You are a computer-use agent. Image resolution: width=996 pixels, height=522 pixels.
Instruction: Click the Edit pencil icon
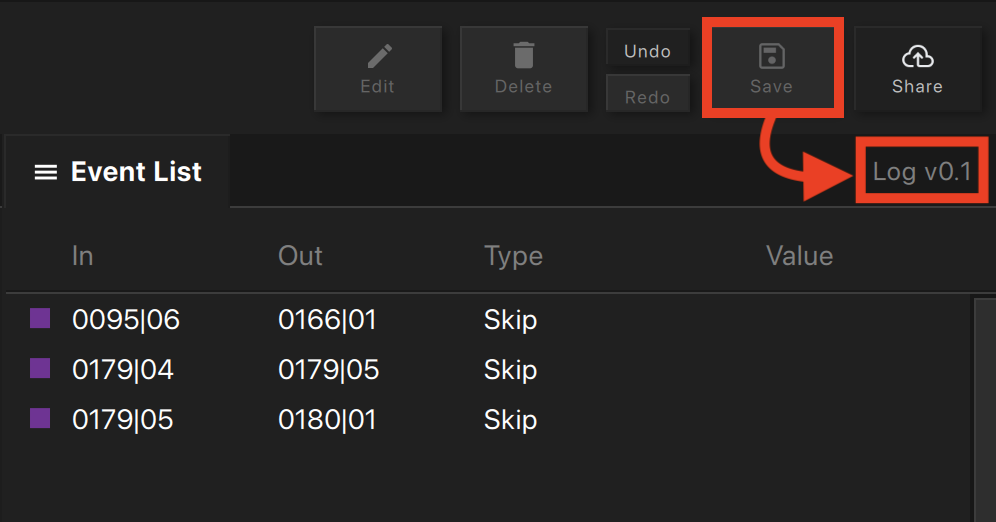click(x=379, y=57)
